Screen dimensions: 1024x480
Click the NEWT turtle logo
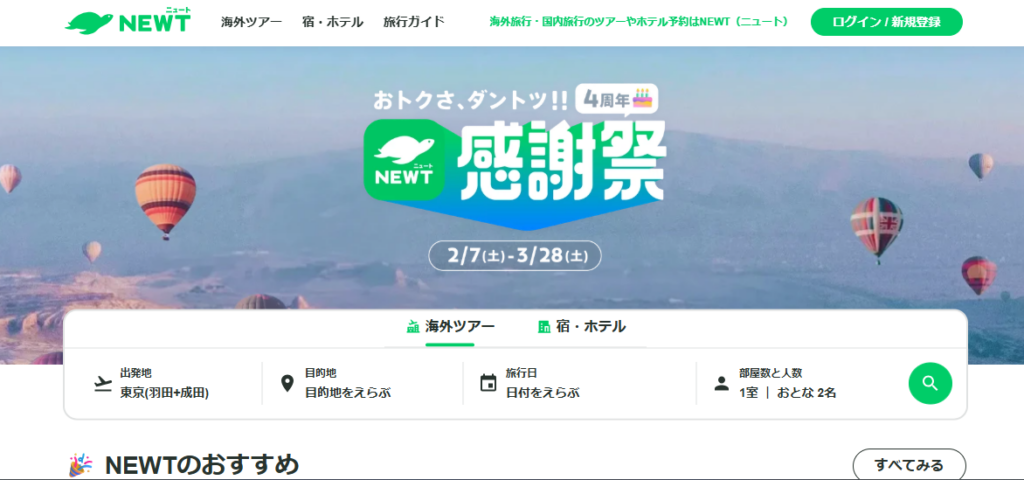[128, 22]
